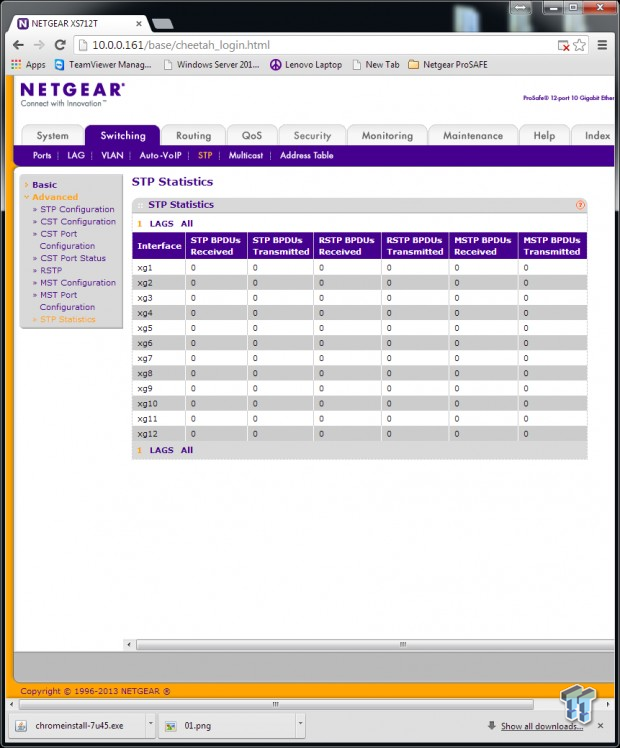This screenshot has height=748, width=620.
Task: Open the downloaded chromeinstall-7u45.exe file
Action: (79, 726)
